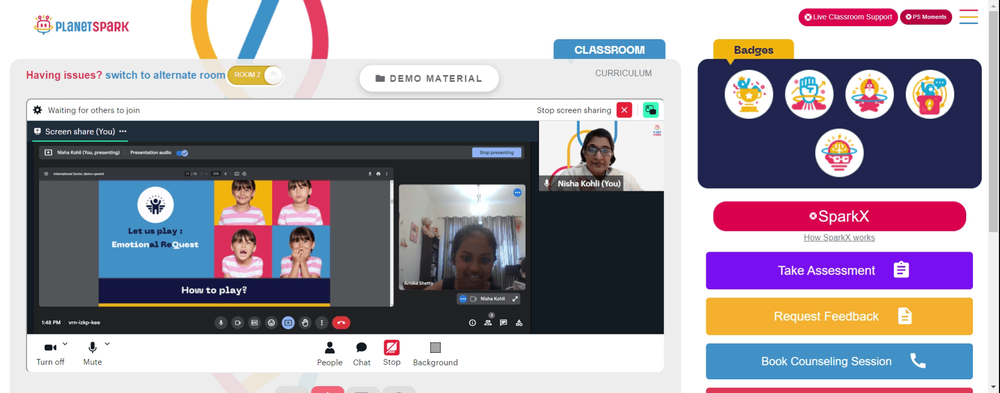Click the wizard gnome badge icon
Viewport: 1000px width, 393px height.
click(869, 94)
